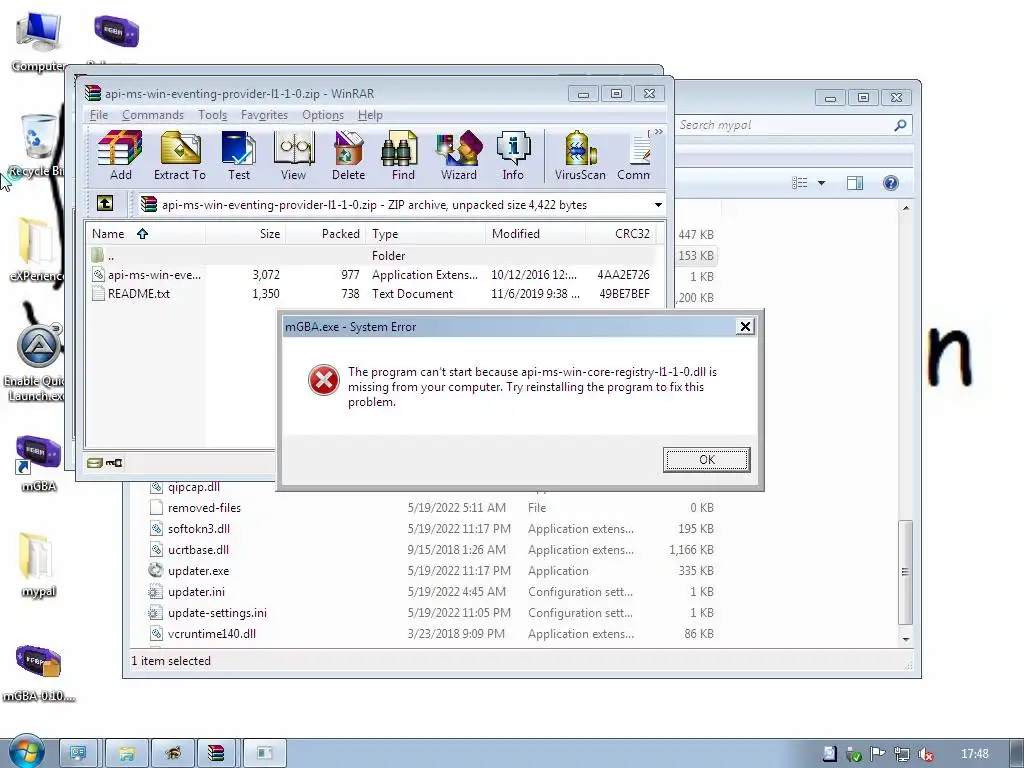Toggle the Explorer preview pane icon

click(855, 183)
